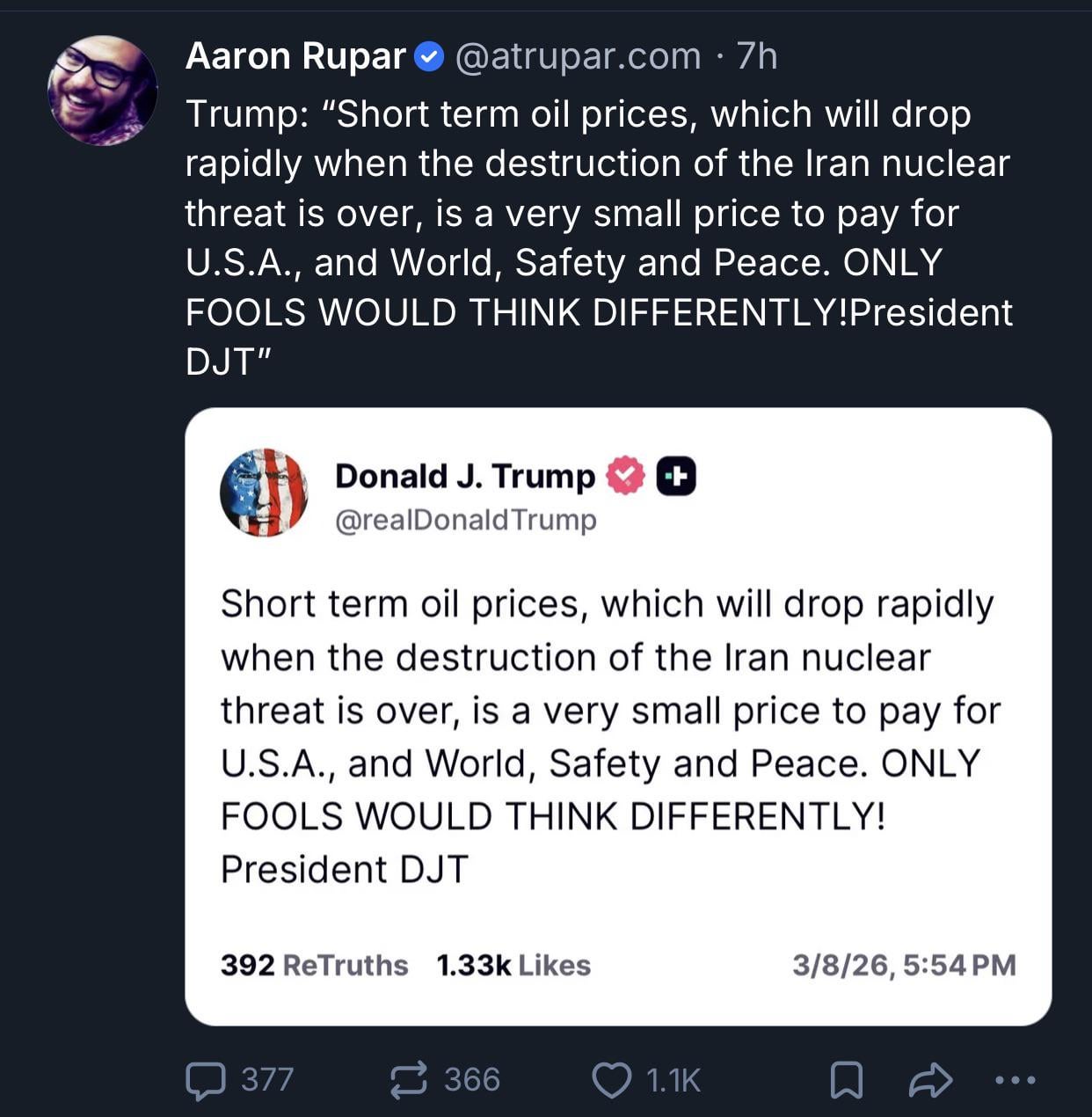This screenshot has width=1092, height=1117.
Task: Bookmark this post
Action: click(846, 1080)
